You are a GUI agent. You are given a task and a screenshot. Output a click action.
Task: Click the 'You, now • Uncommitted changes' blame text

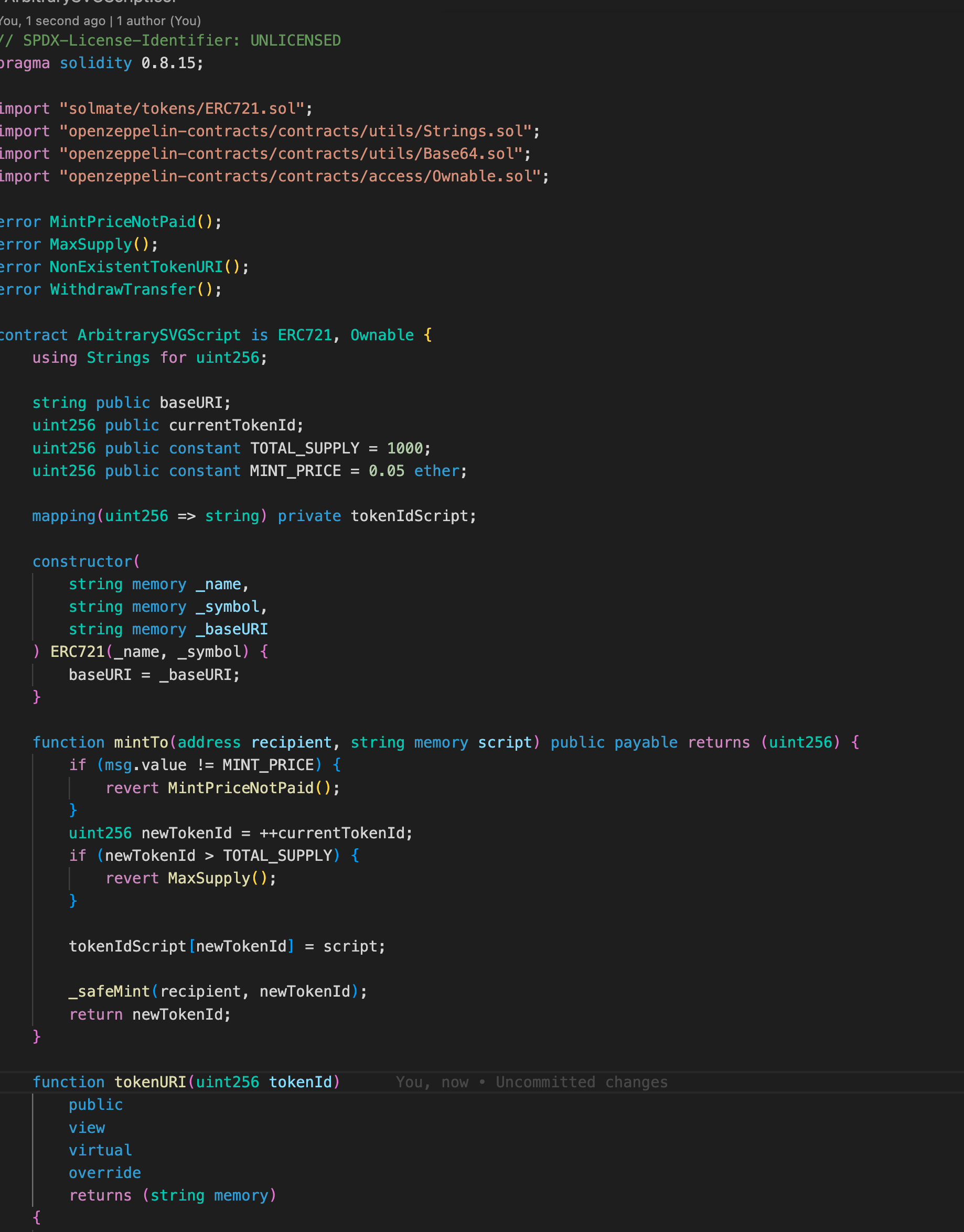click(x=532, y=1082)
